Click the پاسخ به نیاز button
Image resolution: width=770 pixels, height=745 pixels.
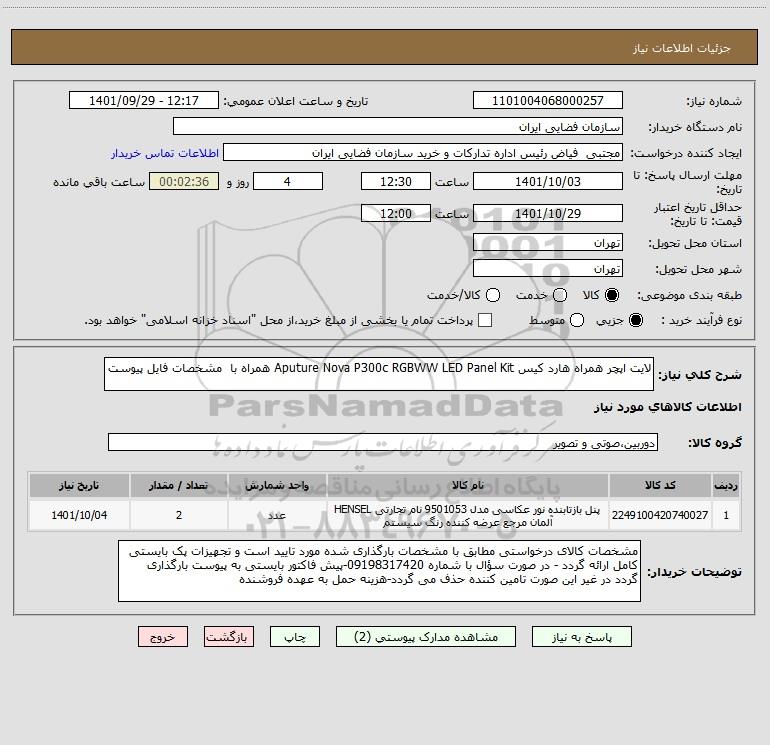tap(582, 637)
